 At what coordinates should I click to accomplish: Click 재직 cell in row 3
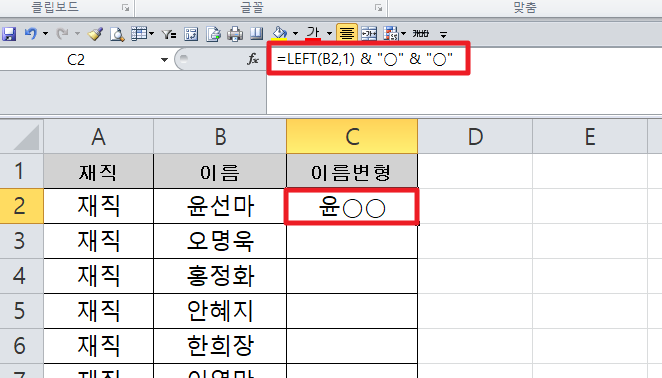pyautogui.click(x=98, y=241)
